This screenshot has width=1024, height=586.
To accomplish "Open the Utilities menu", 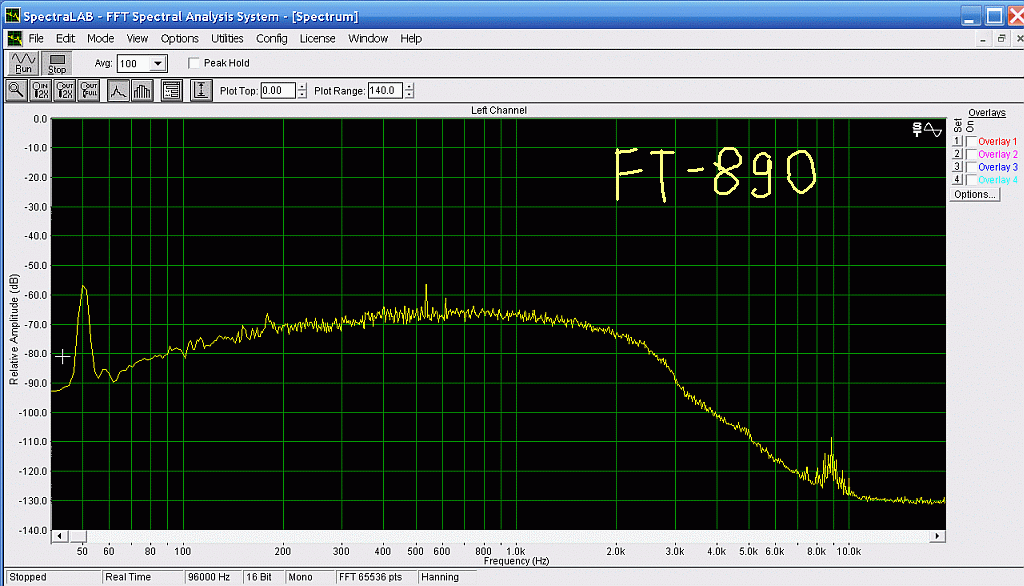I will (x=227, y=39).
